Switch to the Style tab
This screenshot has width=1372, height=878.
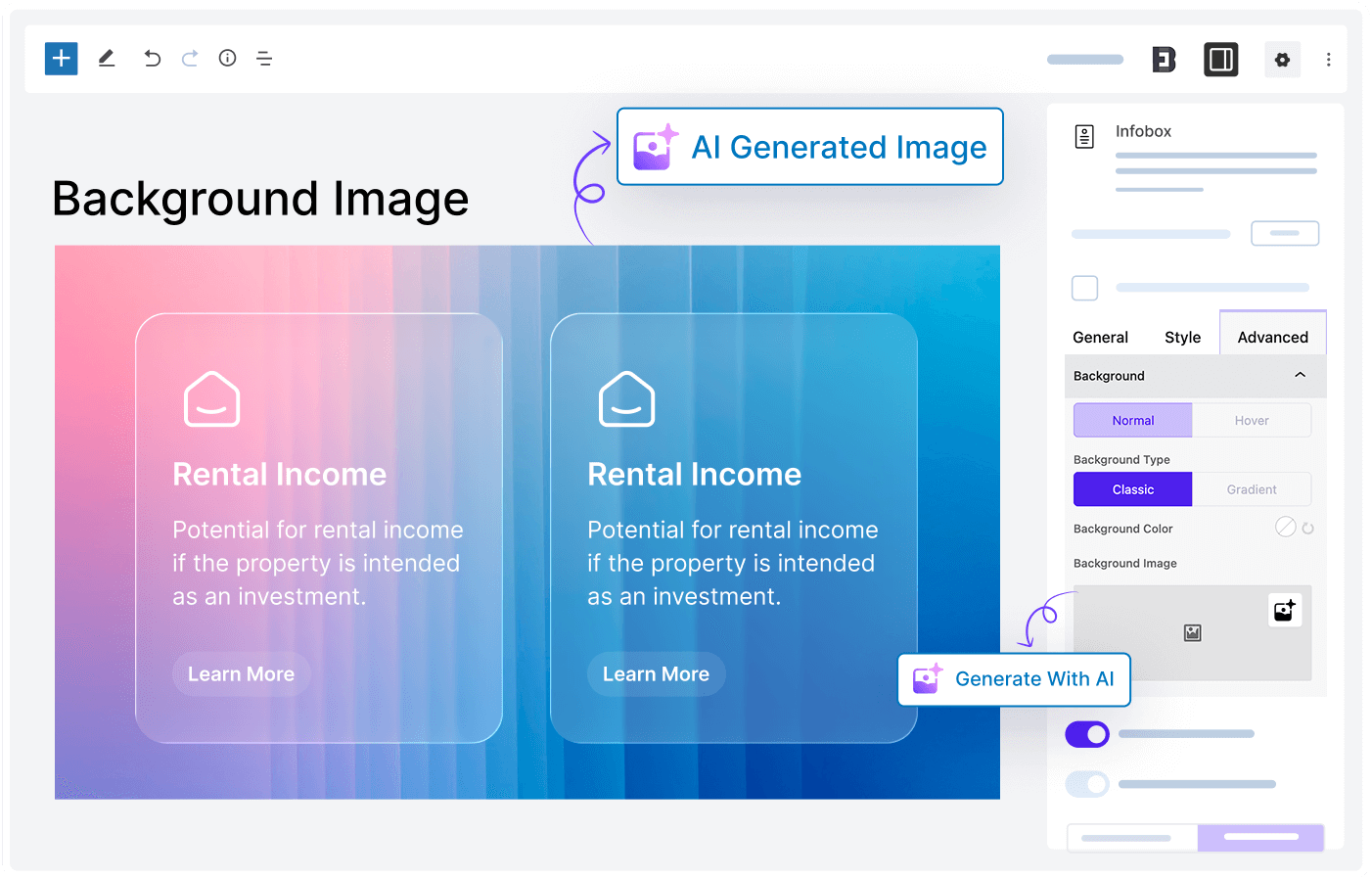click(x=1182, y=337)
